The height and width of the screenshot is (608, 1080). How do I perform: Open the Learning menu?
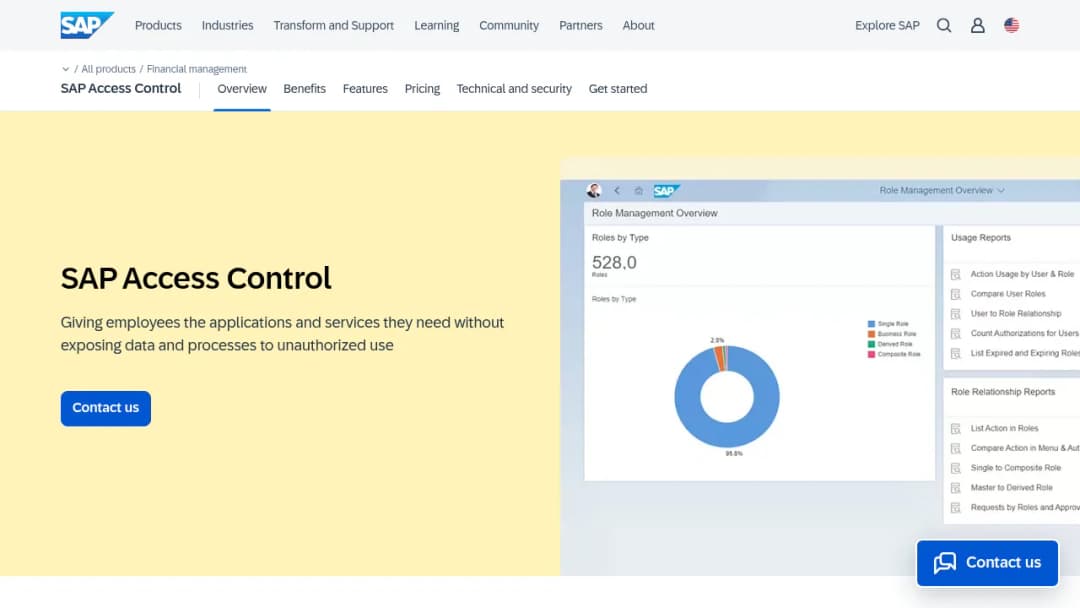click(x=437, y=25)
